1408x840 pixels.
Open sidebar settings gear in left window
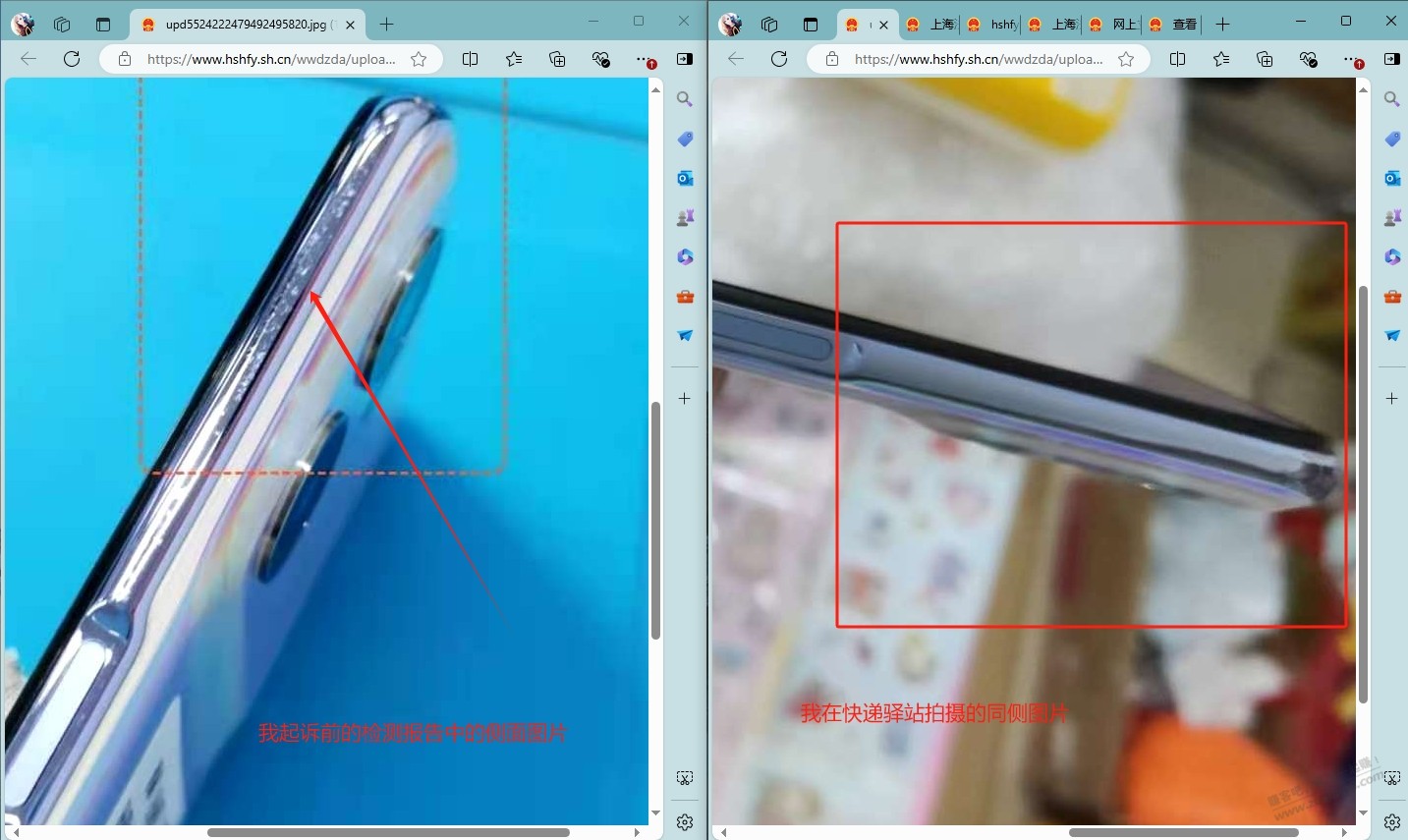685,821
